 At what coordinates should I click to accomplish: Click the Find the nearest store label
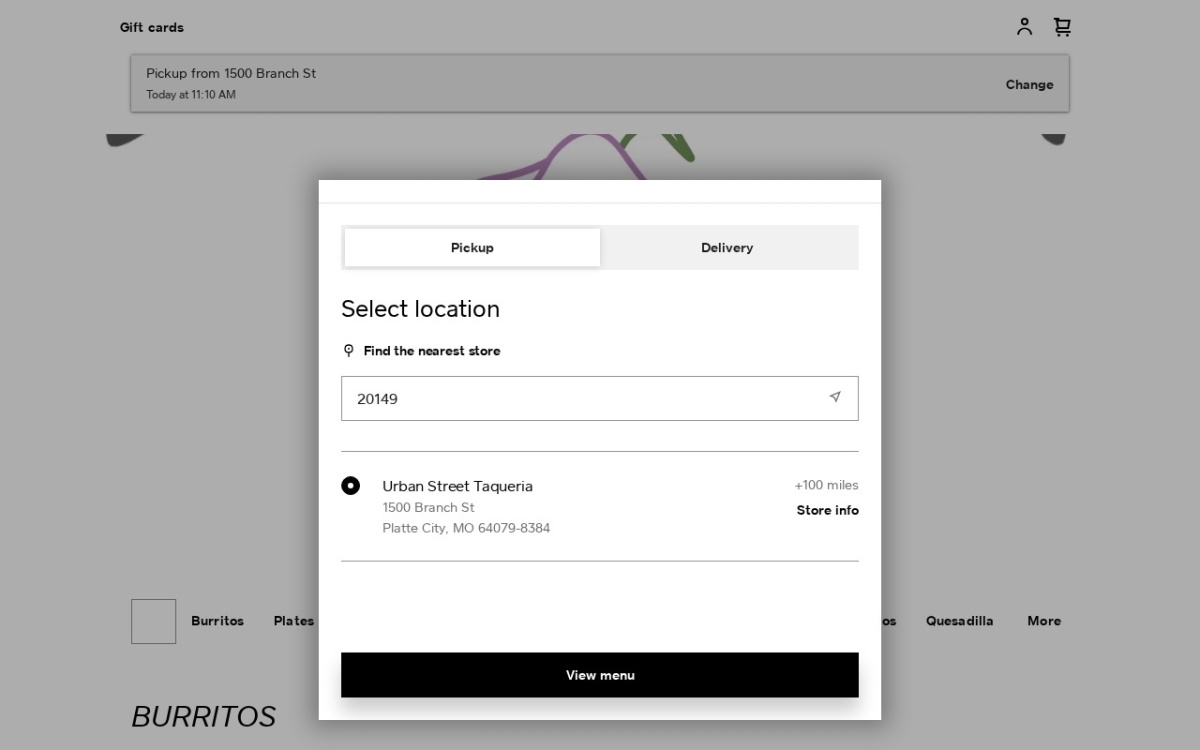[x=432, y=351]
